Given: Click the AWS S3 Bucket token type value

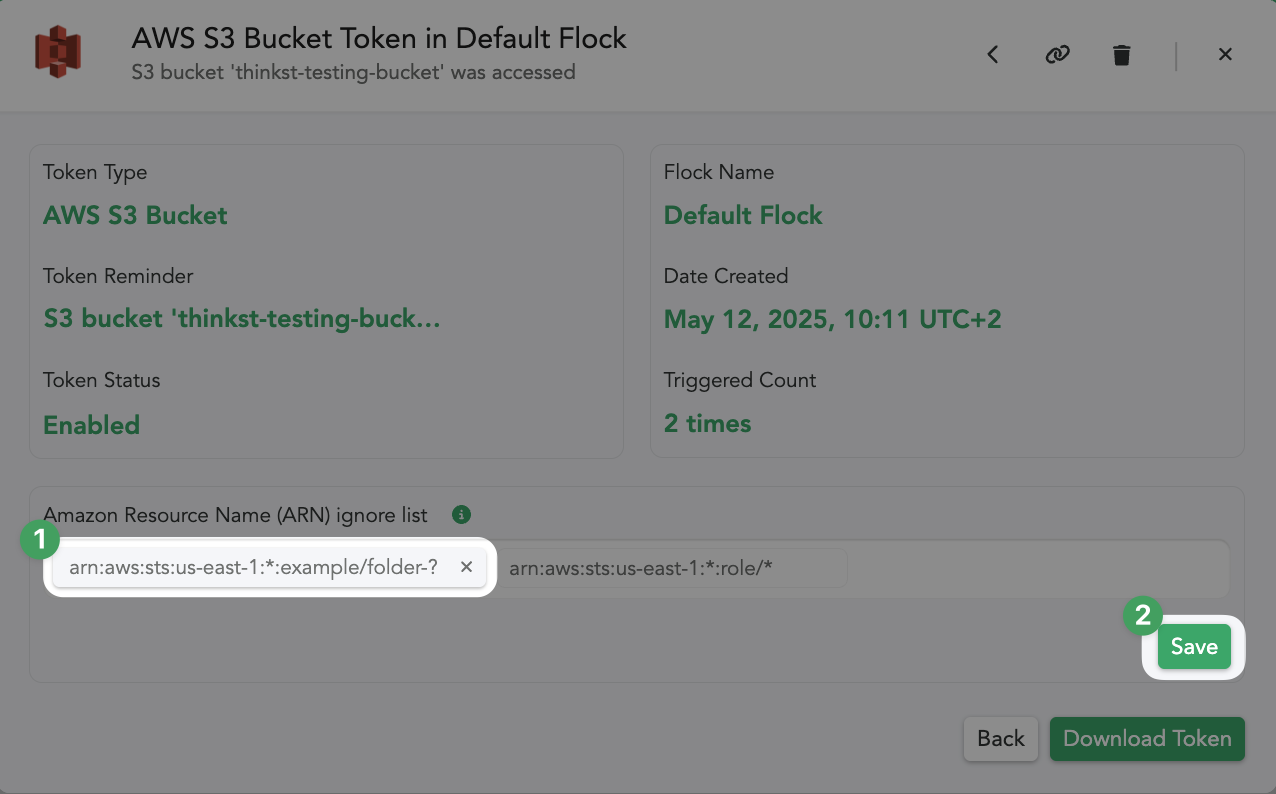Looking at the screenshot, I should (x=135, y=215).
